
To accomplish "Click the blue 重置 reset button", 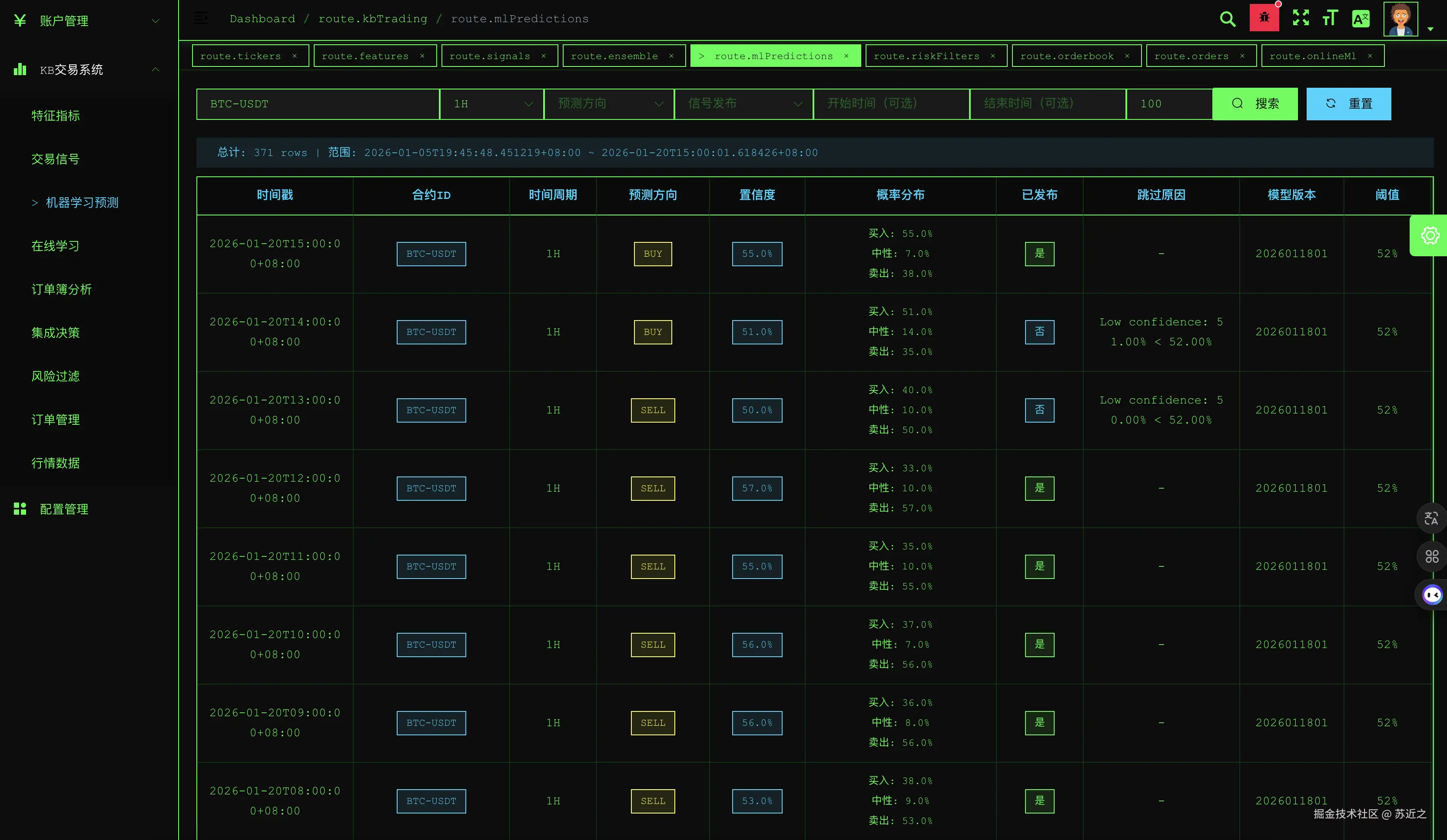I will click(1348, 104).
